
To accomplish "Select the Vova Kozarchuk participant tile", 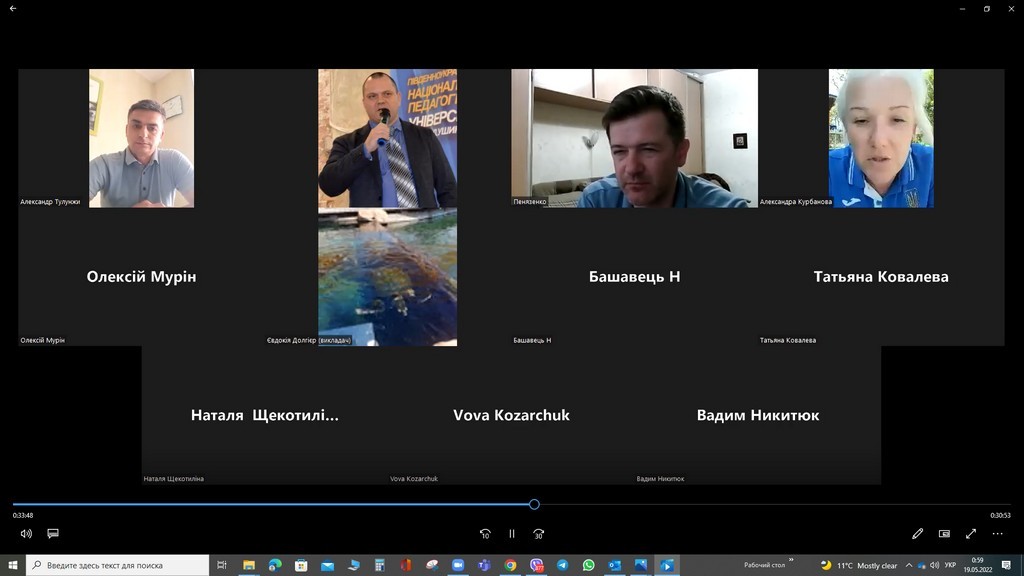I will (511, 415).
